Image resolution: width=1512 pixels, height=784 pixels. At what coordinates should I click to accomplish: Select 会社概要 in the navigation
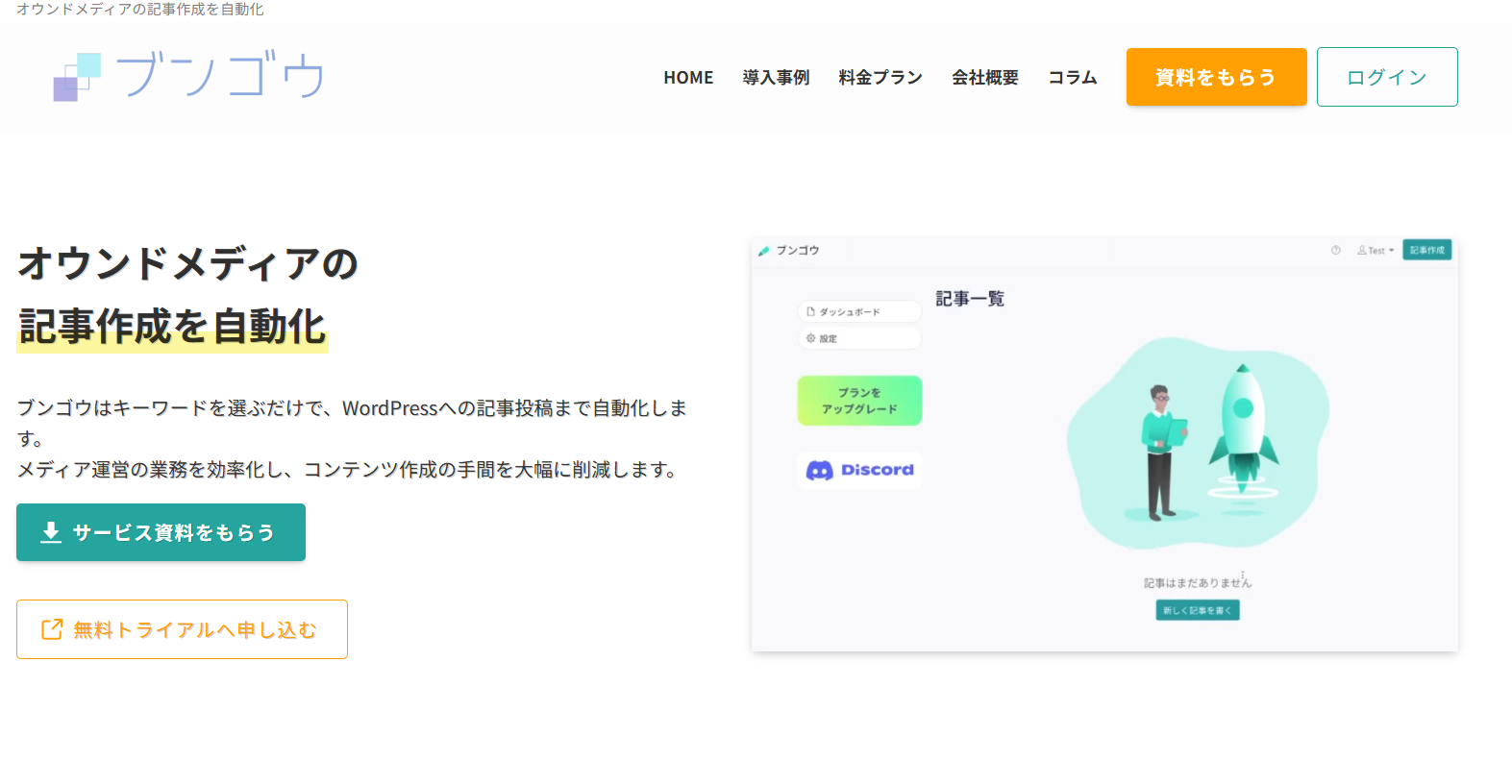(985, 78)
